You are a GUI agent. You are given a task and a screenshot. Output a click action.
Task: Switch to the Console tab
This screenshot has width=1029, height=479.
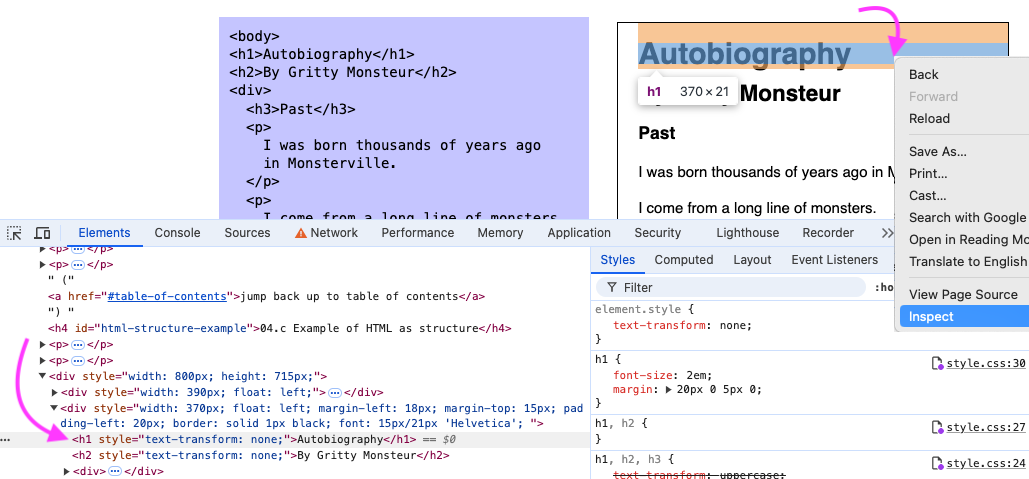177,233
